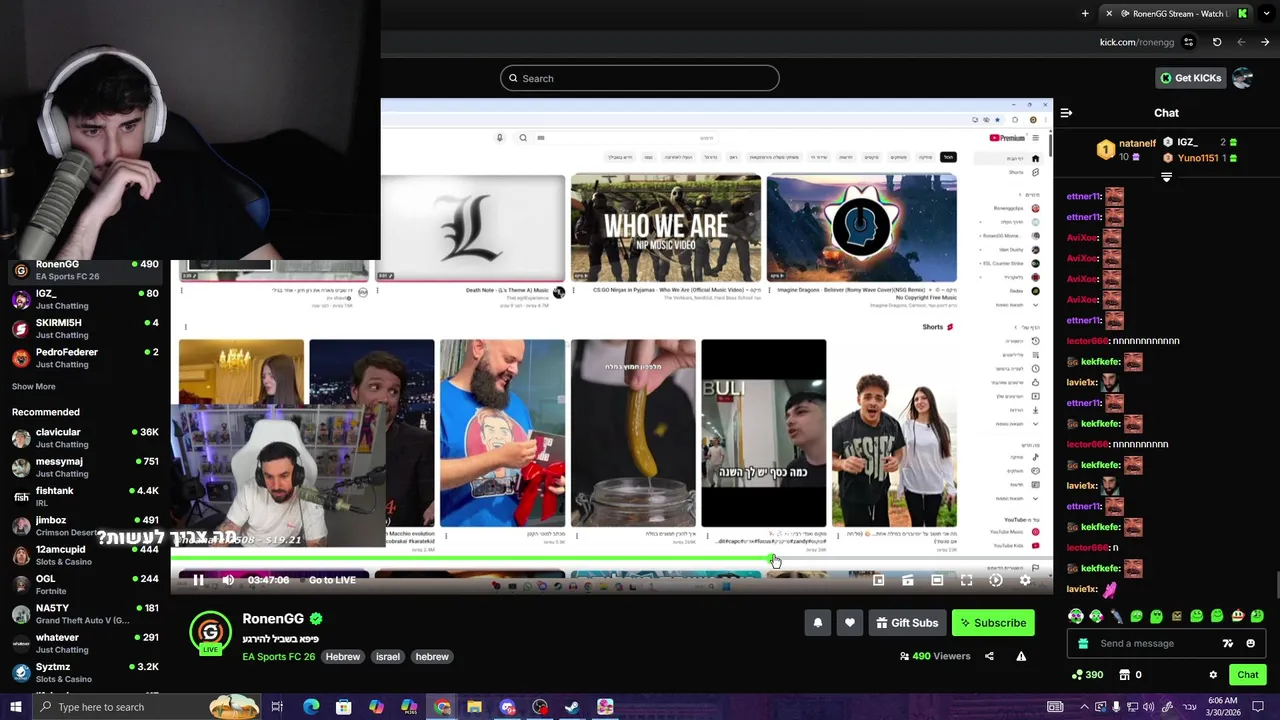The image size is (1280, 720).
Task: Open Microsoft Edge from the taskbar
Action: point(311,707)
